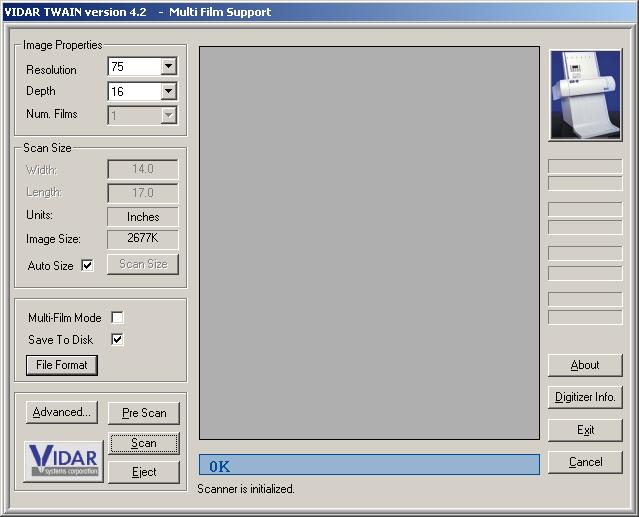This screenshot has width=639, height=517.
Task: Open the About dialog
Action: point(585,365)
